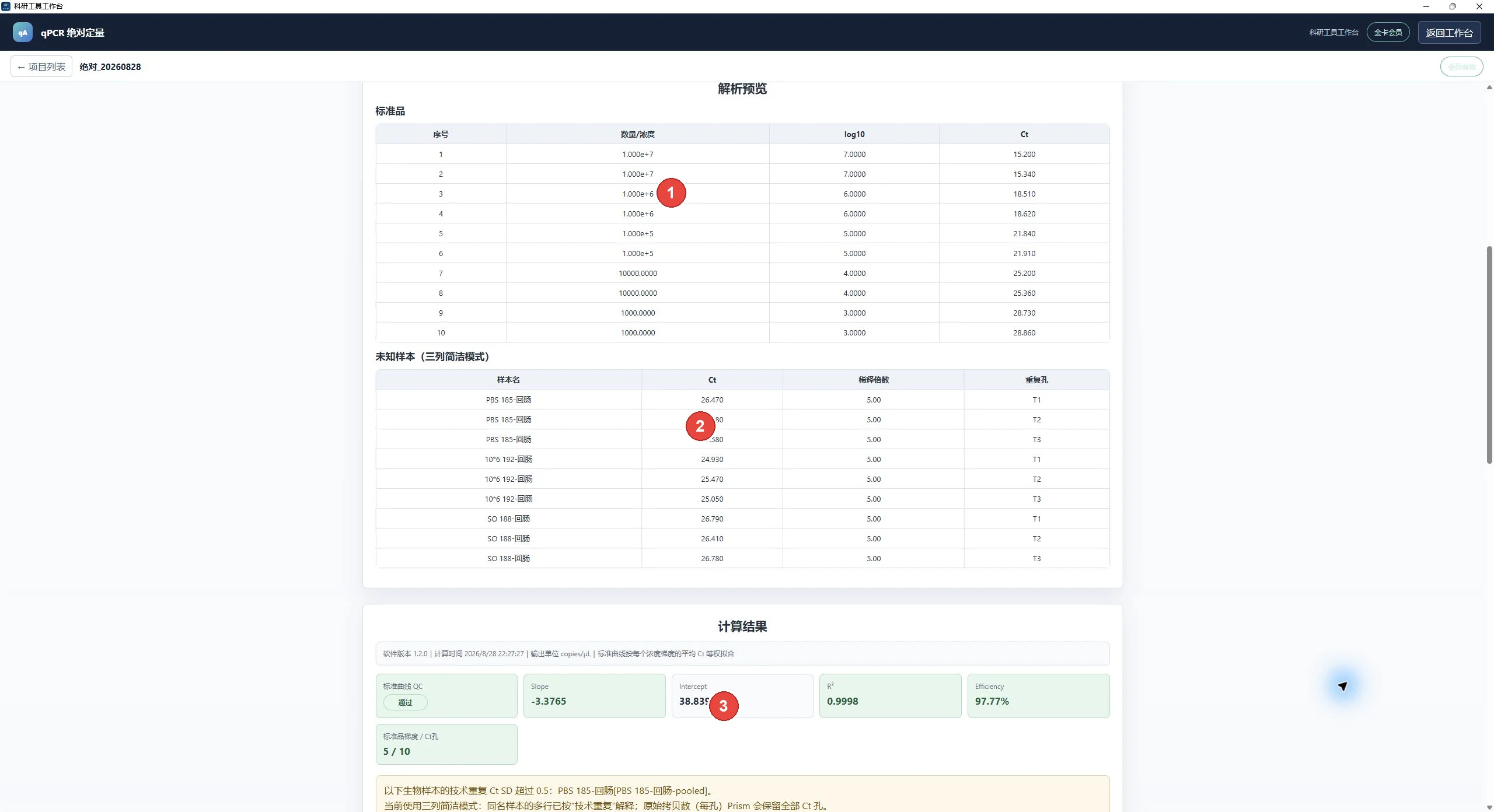The image size is (1494, 812).
Task: Click the 样本名 column header
Action: [x=508, y=380]
